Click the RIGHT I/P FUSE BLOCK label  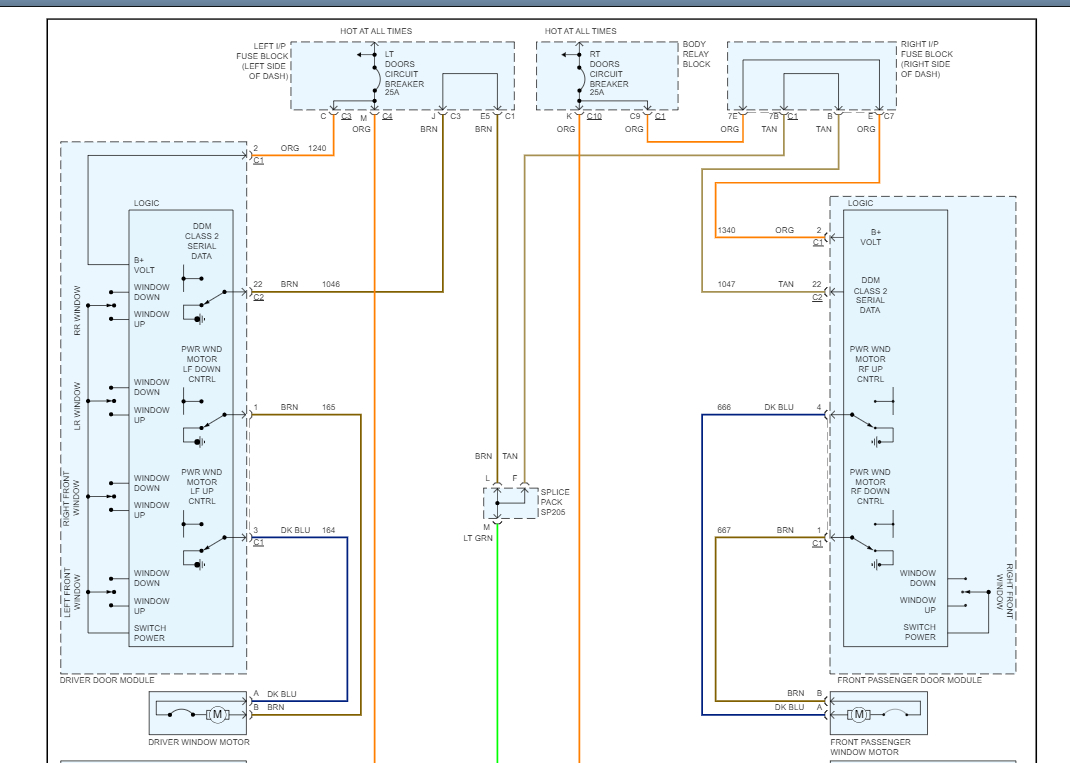point(926,59)
